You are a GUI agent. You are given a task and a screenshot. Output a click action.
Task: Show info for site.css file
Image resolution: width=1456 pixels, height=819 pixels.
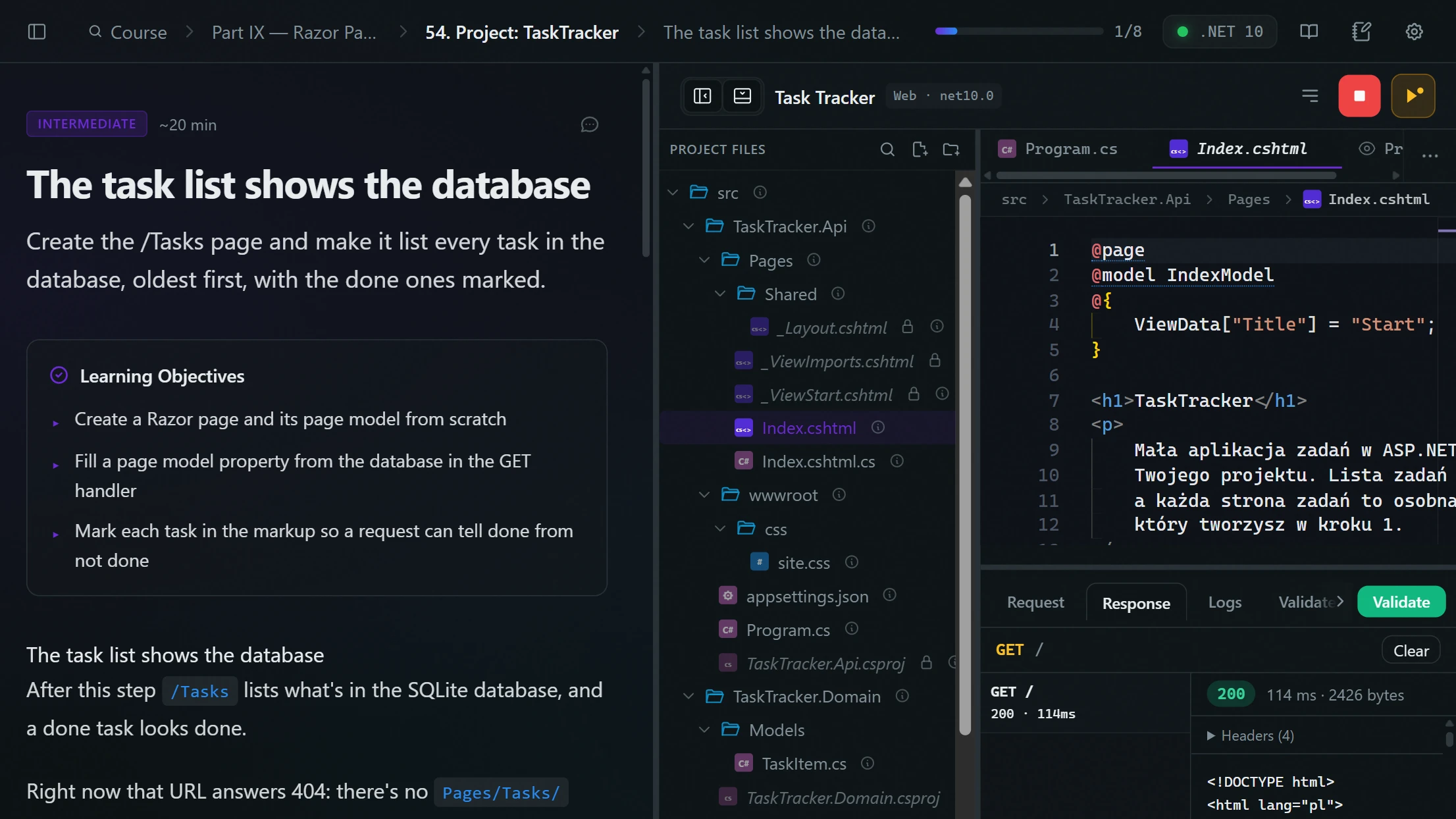tap(852, 562)
